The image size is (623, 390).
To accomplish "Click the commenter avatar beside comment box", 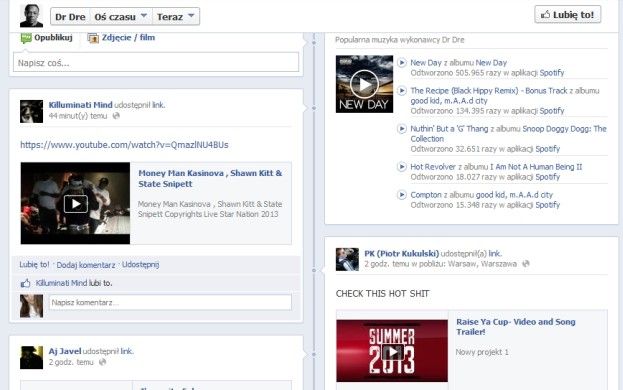I will (x=31, y=306).
